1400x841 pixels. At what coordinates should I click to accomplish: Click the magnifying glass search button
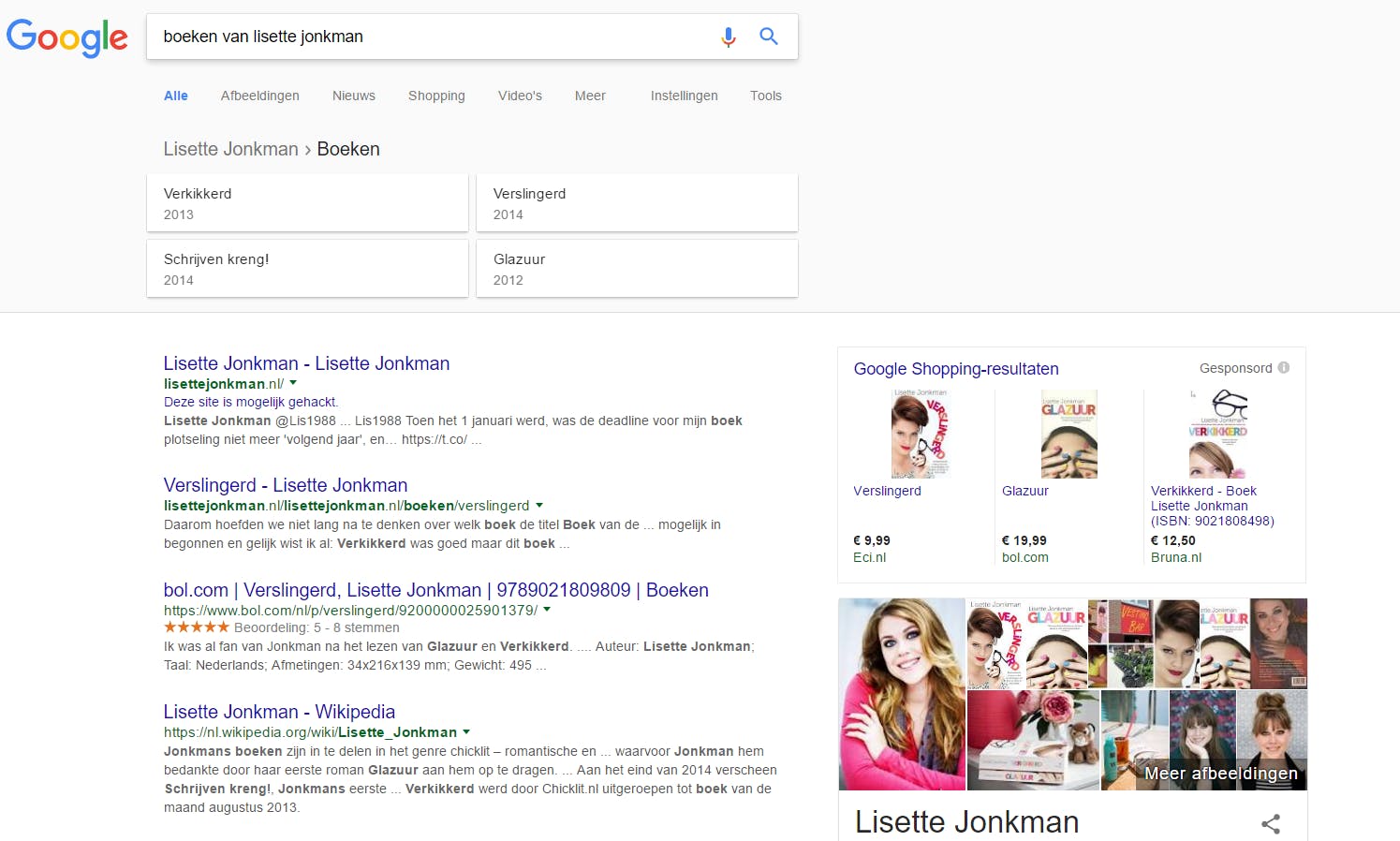pos(769,37)
